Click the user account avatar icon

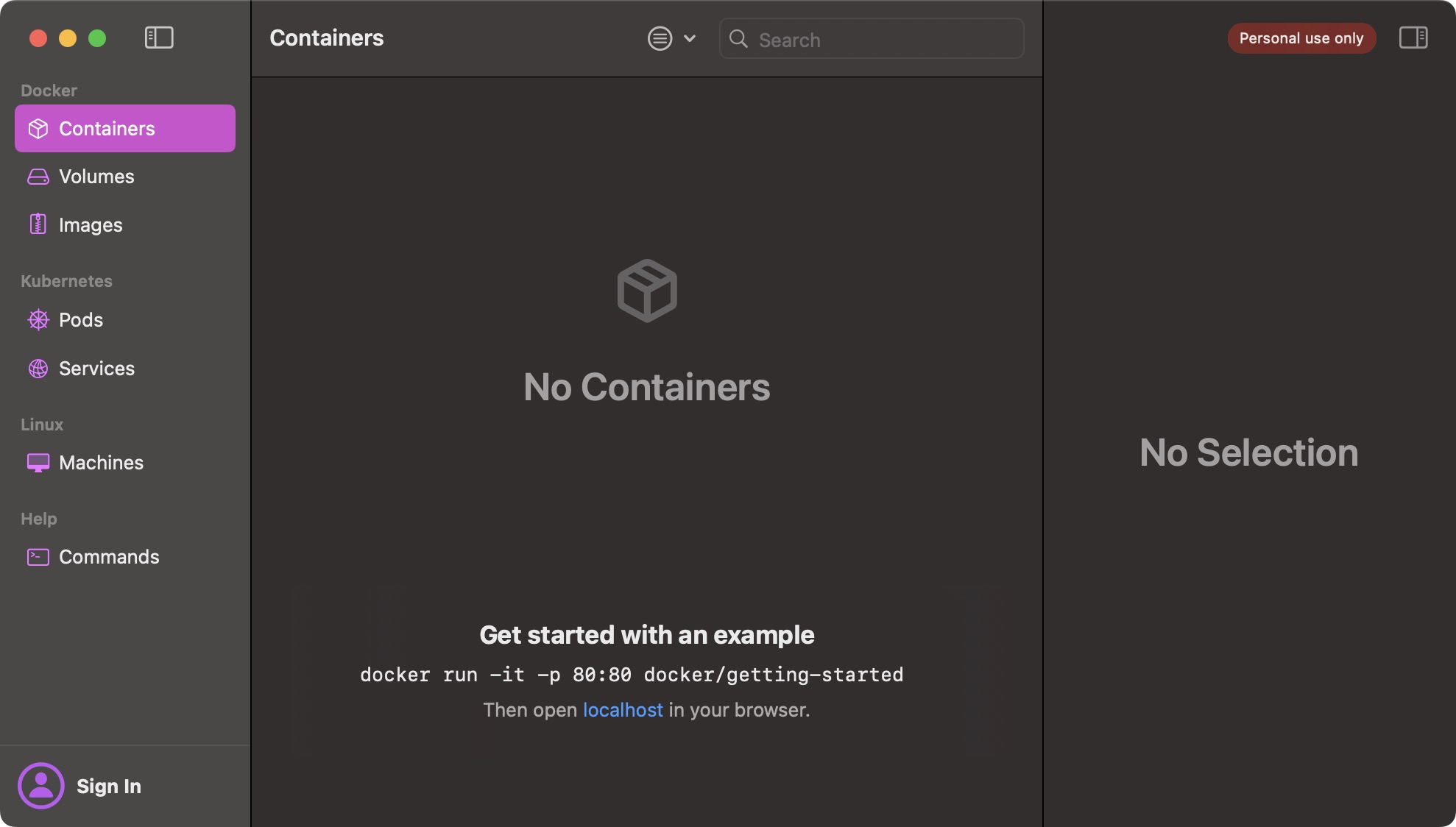[x=41, y=786]
